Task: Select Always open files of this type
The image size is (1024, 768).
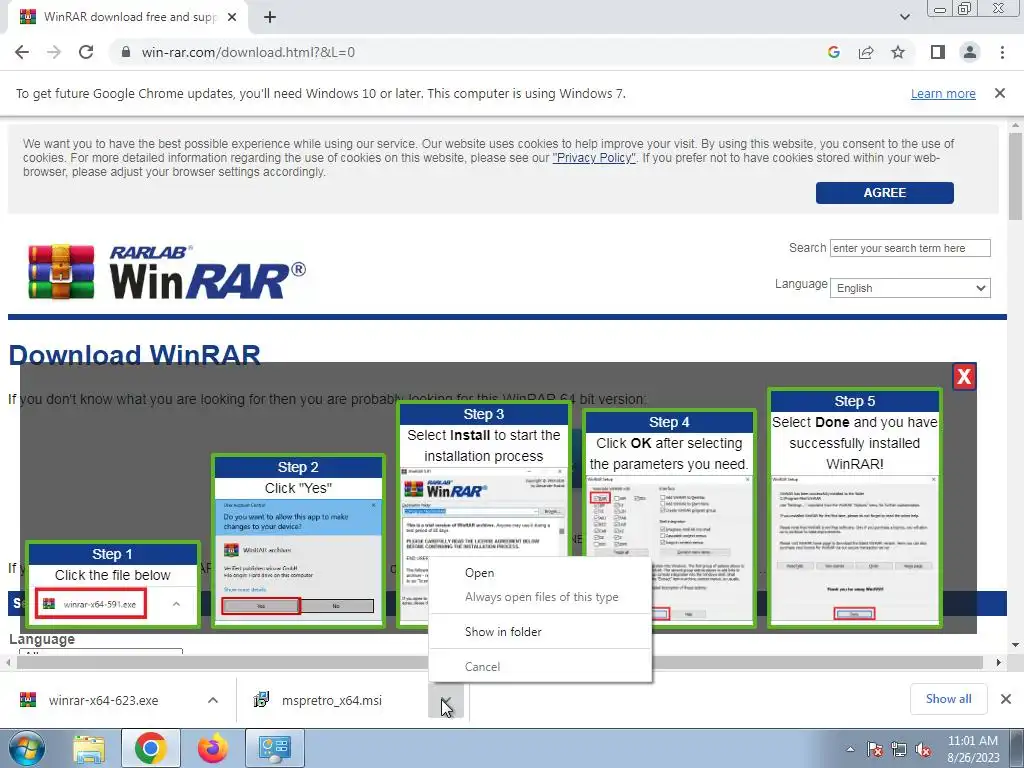Action: coord(541,597)
